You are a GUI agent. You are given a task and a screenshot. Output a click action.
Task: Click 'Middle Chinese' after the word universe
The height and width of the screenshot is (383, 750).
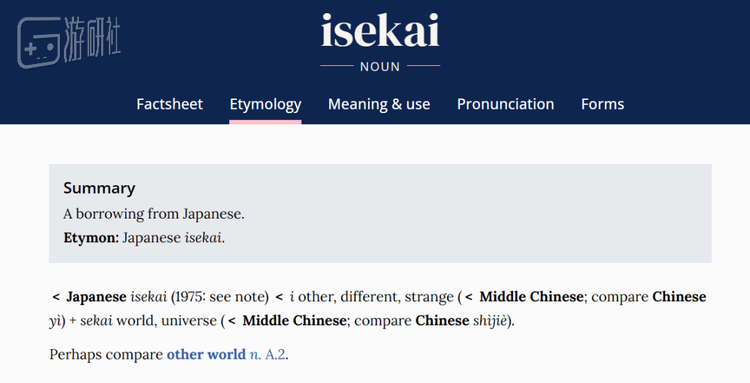294,320
